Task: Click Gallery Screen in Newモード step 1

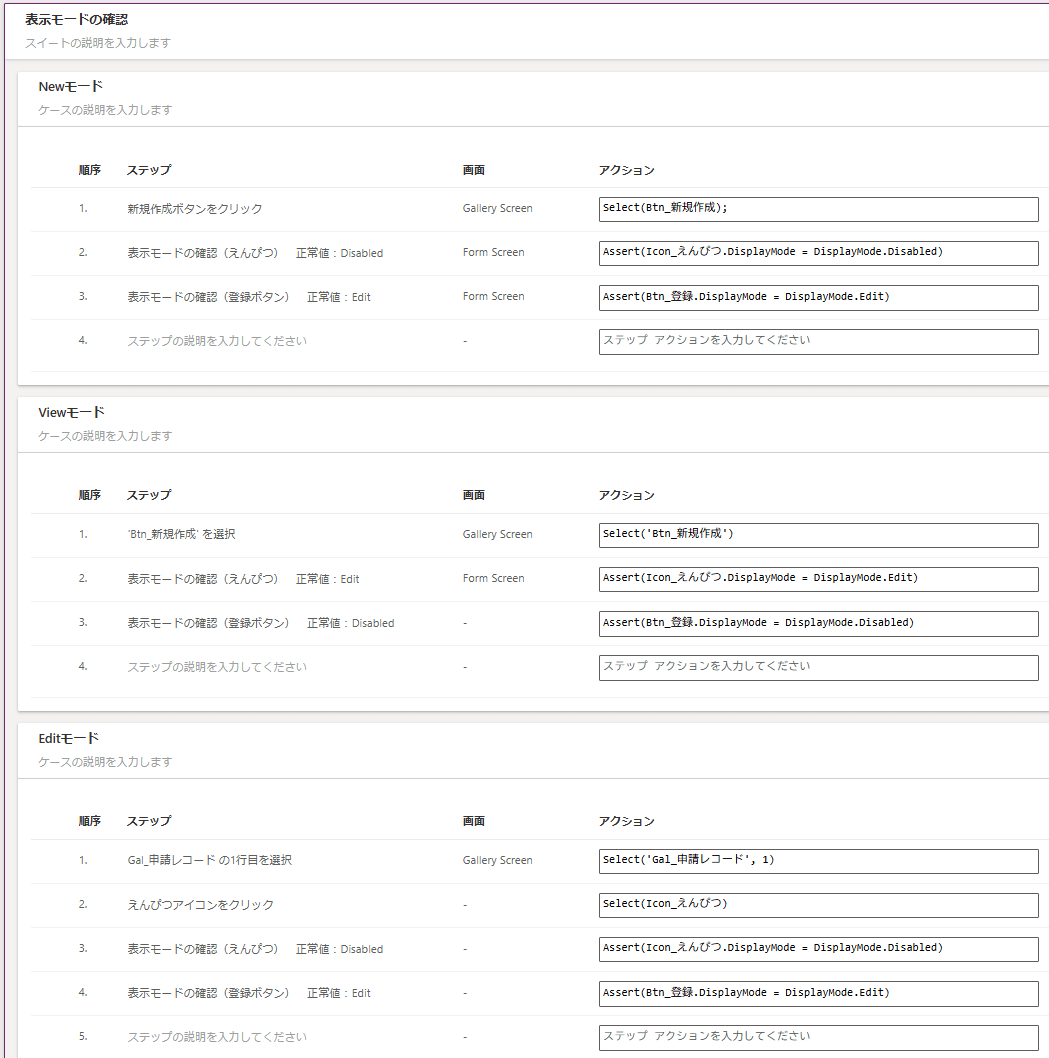Action: click(497, 208)
